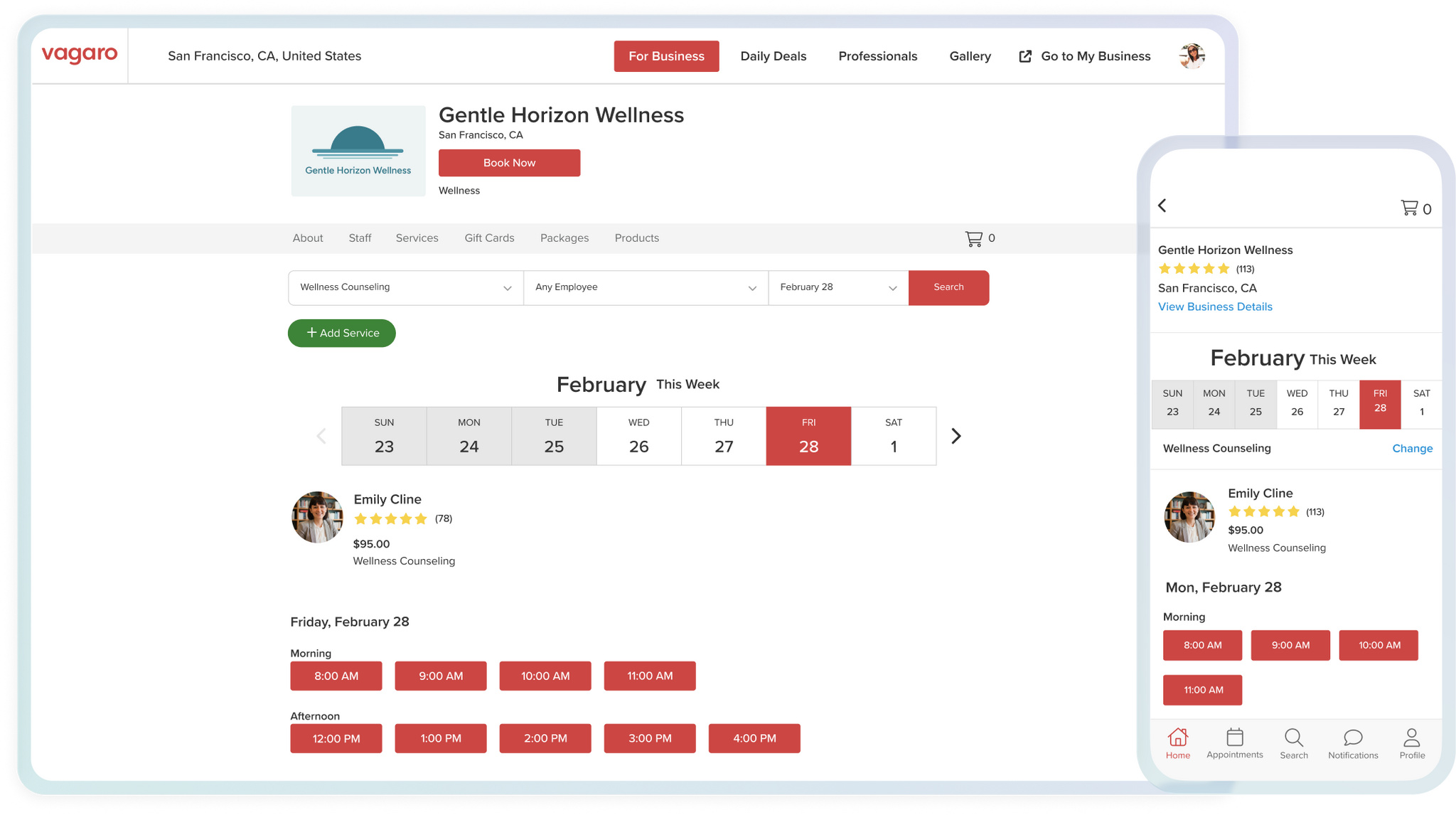Select THU 27 in desktop calendar
Screen dimensions: 1456x815
point(724,436)
